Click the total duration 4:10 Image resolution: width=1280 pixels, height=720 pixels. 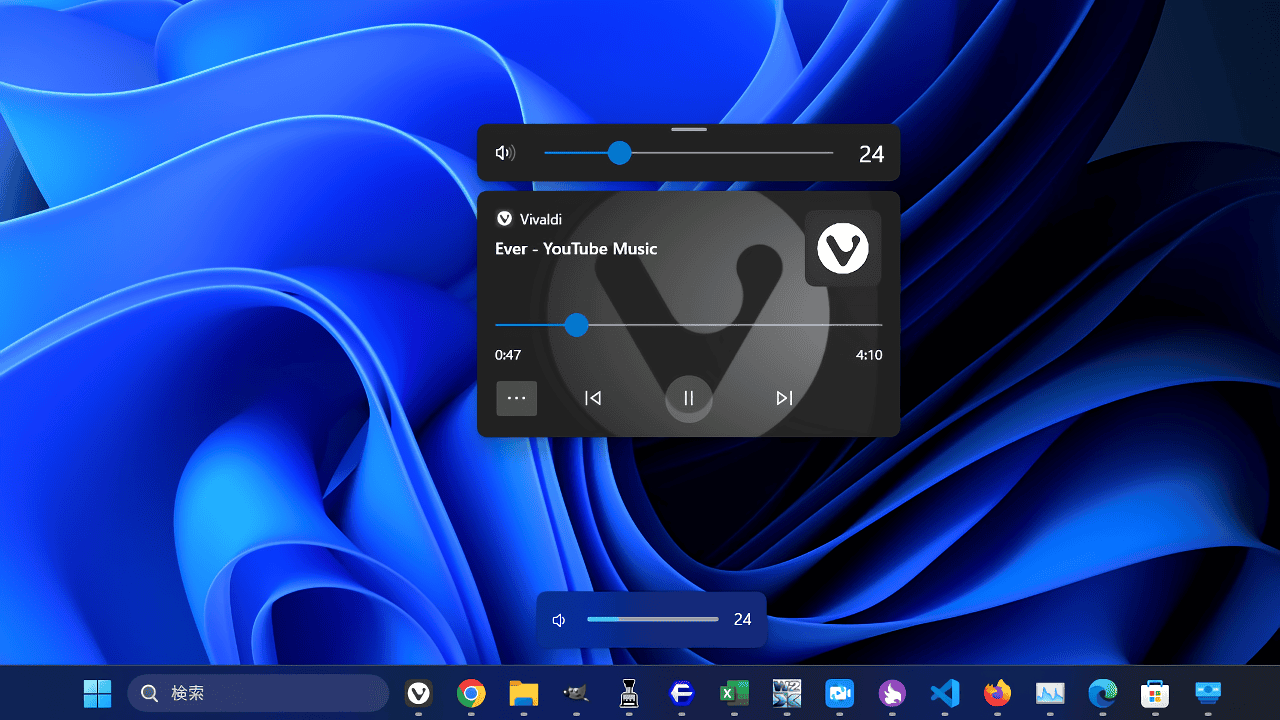(x=869, y=355)
